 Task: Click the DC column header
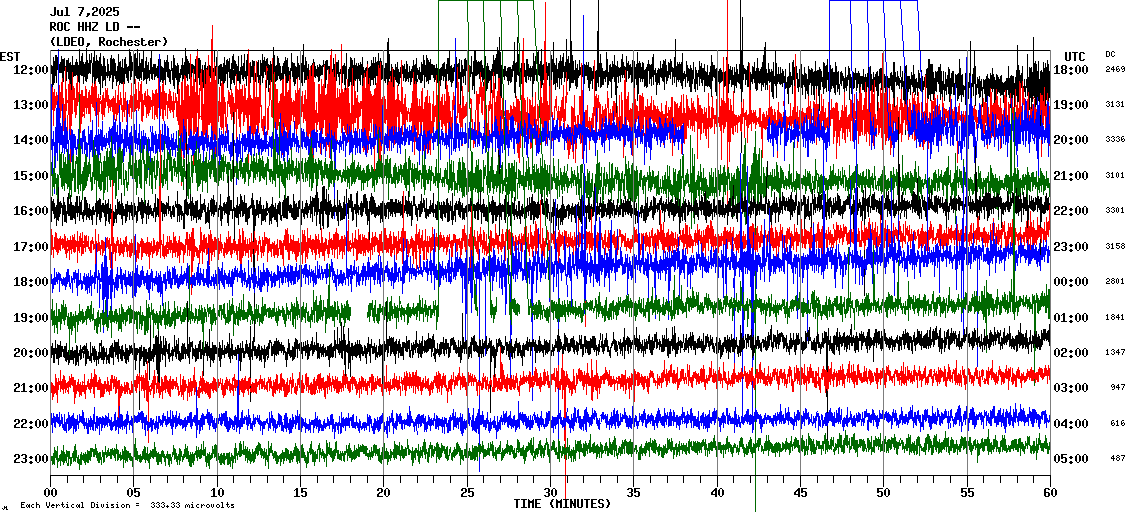click(x=1110, y=54)
